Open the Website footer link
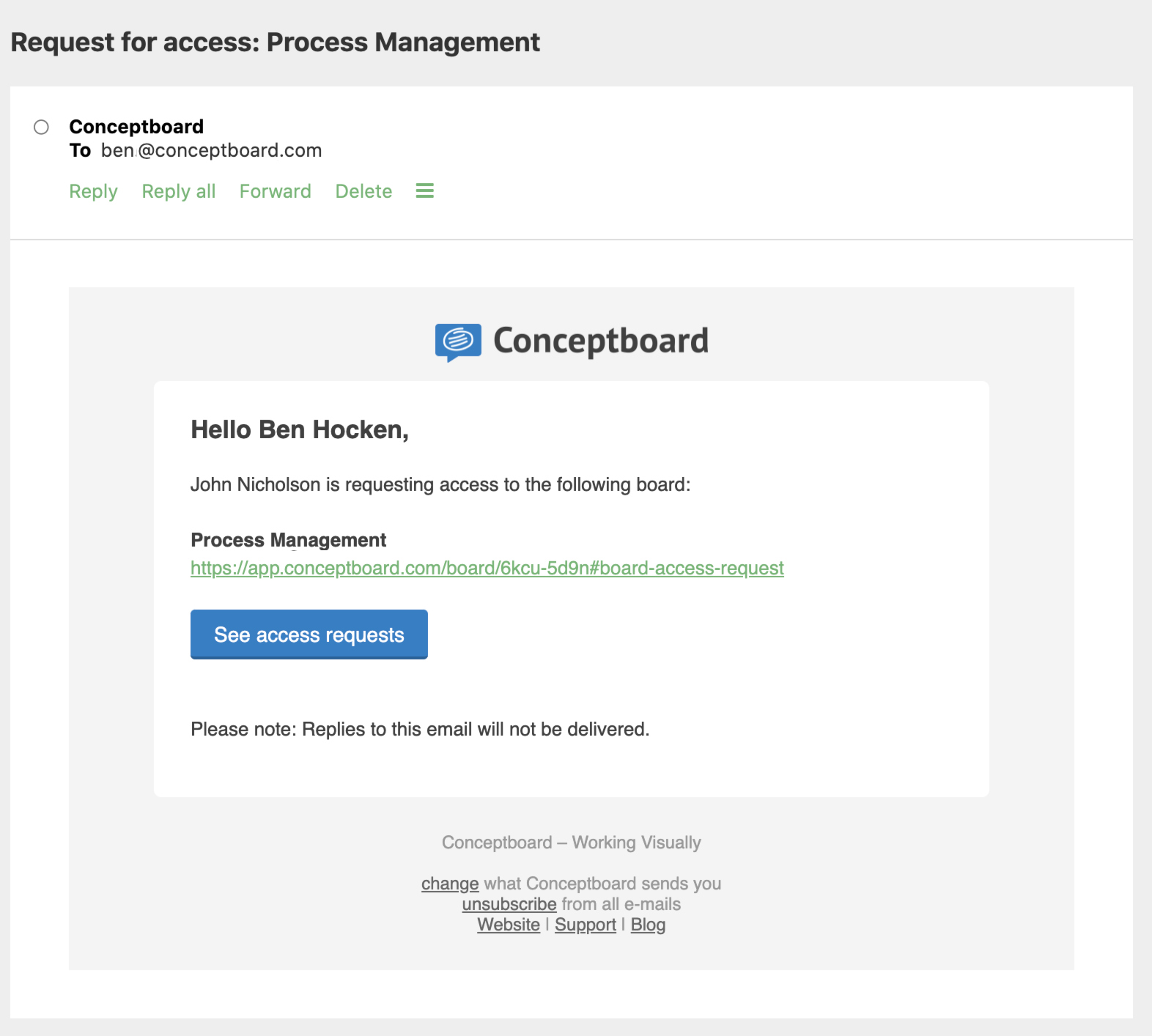Viewport: 1152px width, 1036px height. (509, 925)
